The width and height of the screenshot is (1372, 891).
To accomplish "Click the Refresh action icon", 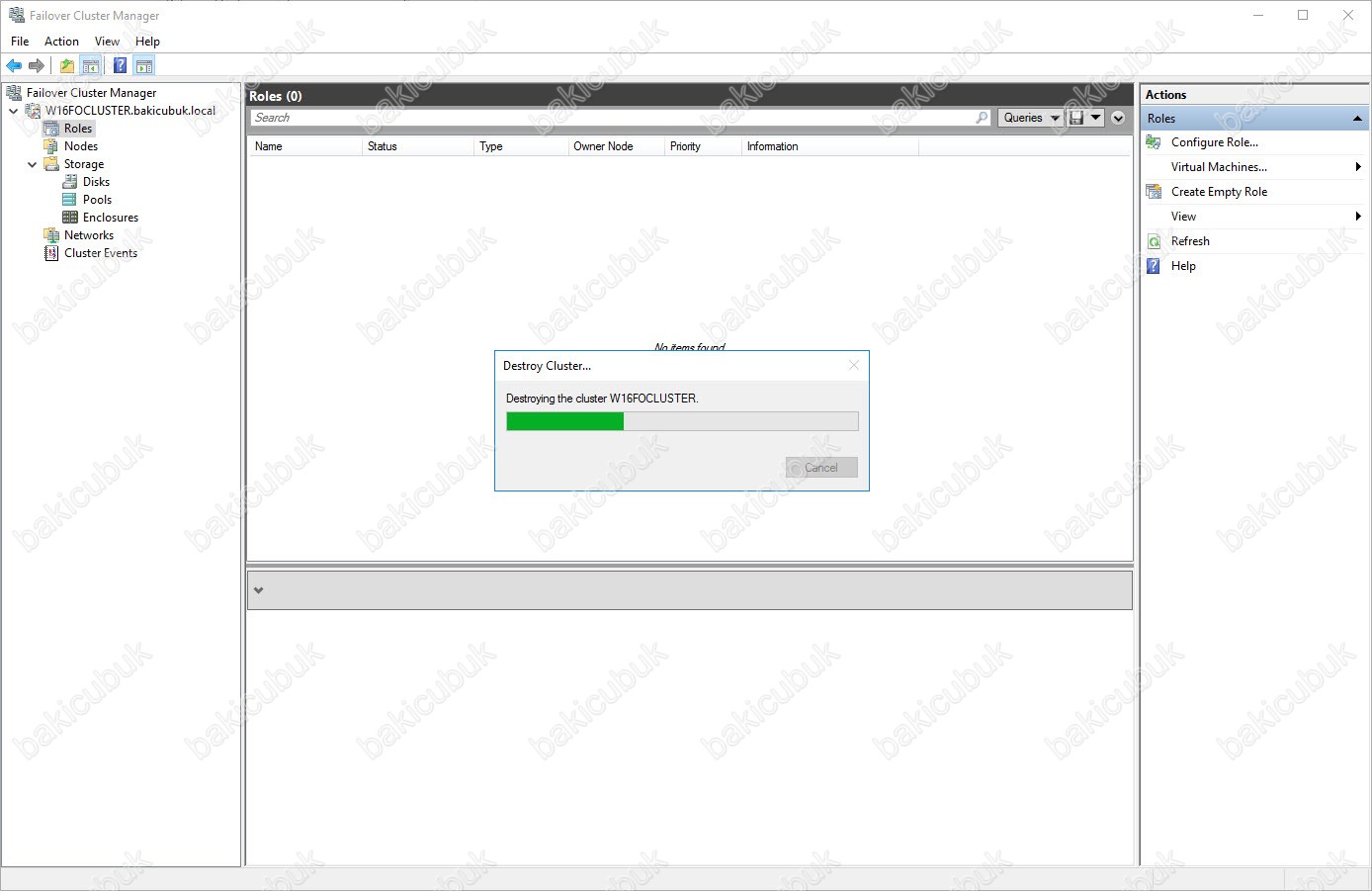I will 1154,241.
